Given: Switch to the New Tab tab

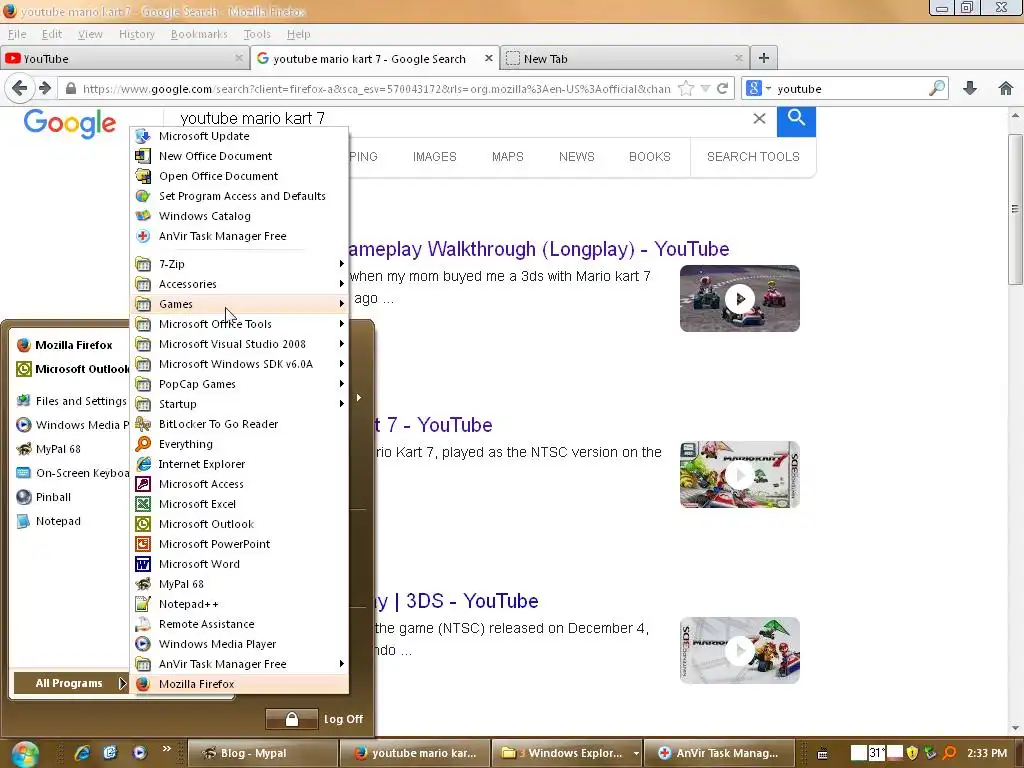Looking at the screenshot, I should pyautogui.click(x=625, y=59).
